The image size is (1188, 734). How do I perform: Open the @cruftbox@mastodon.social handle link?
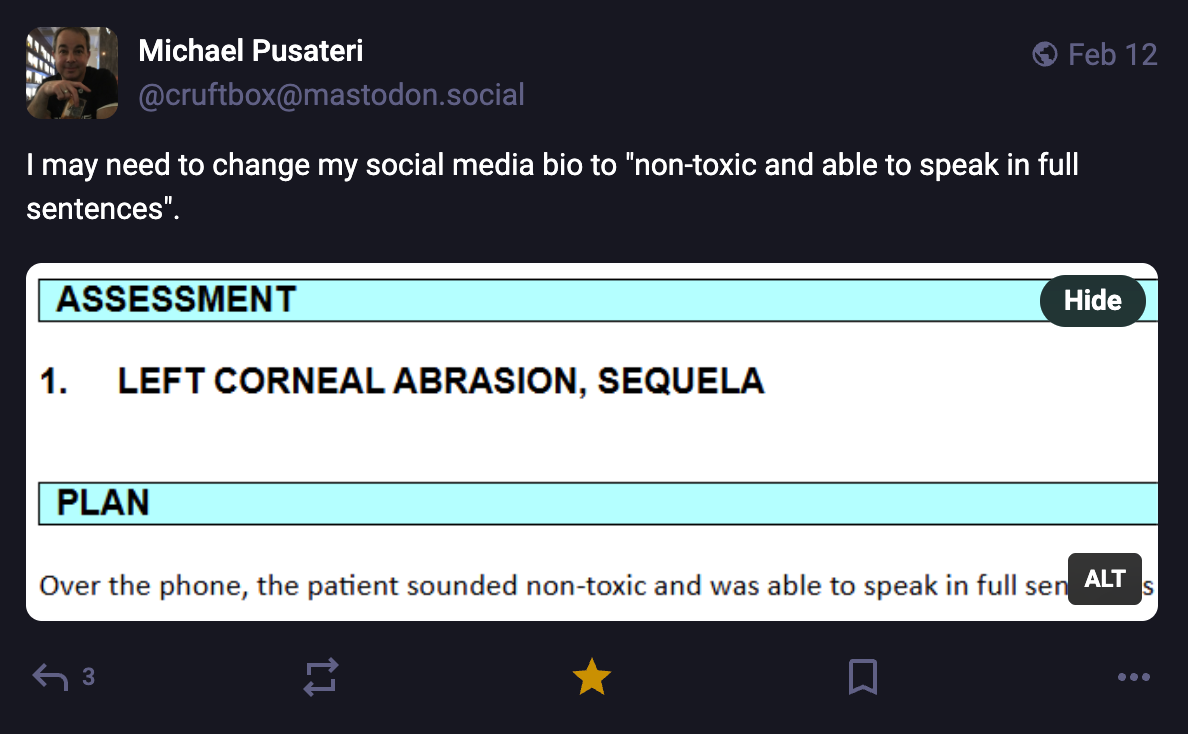pyautogui.click(x=331, y=95)
